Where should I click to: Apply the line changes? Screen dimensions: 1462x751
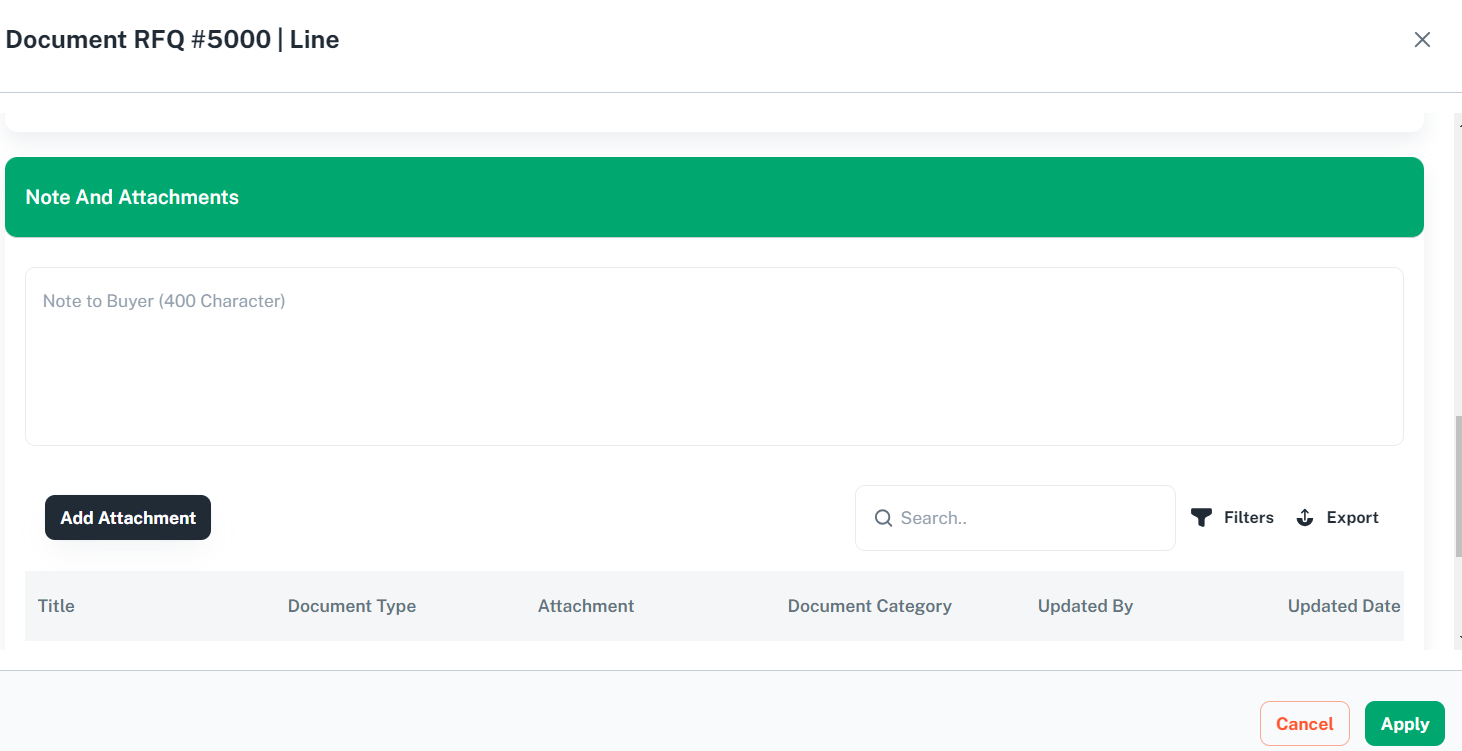(1404, 724)
